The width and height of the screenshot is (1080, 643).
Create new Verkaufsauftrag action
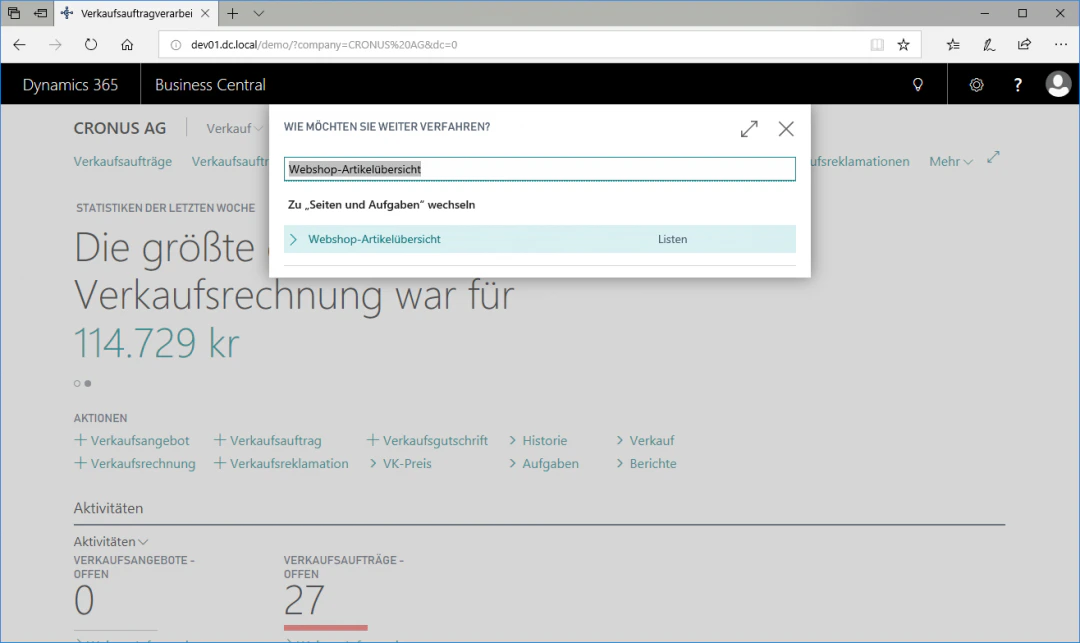[267, 441]
